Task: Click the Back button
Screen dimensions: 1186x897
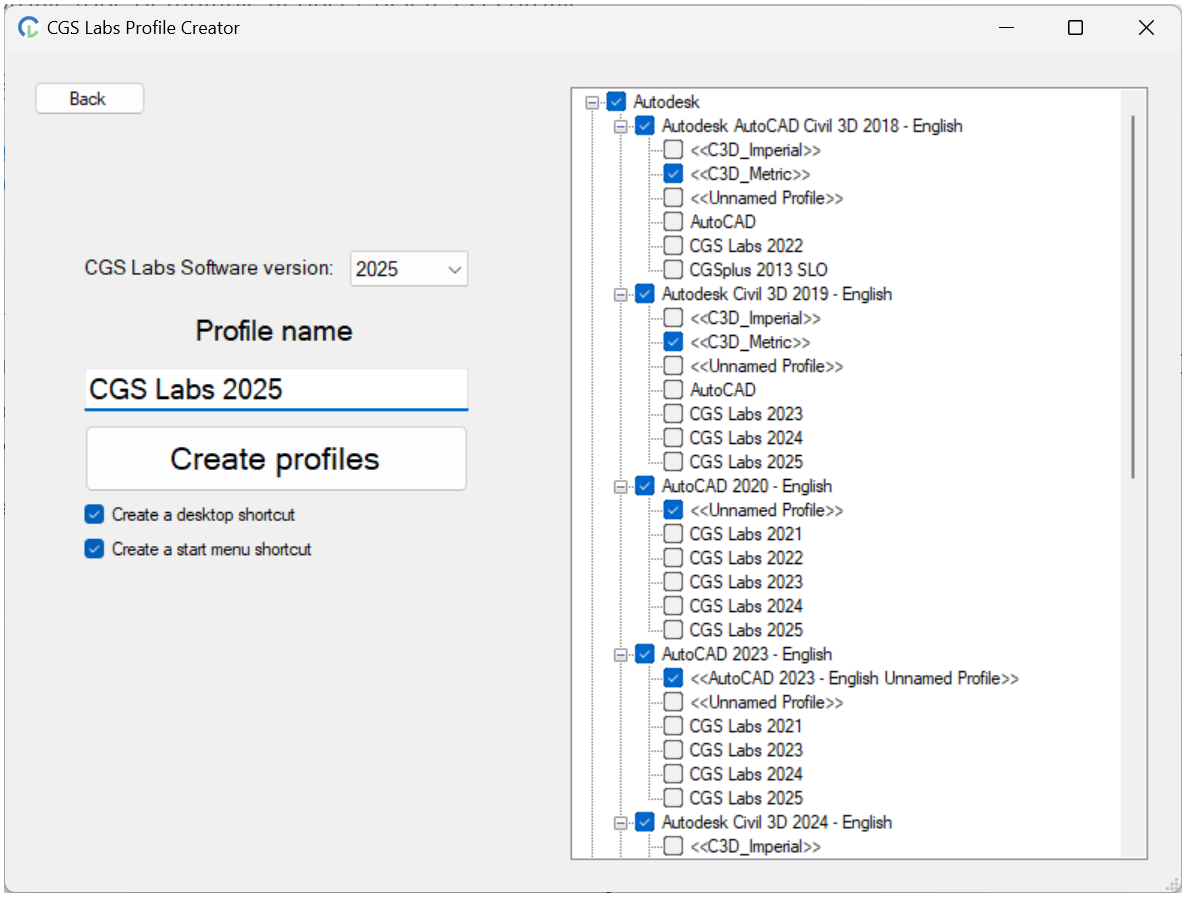Action: (89, 98)
